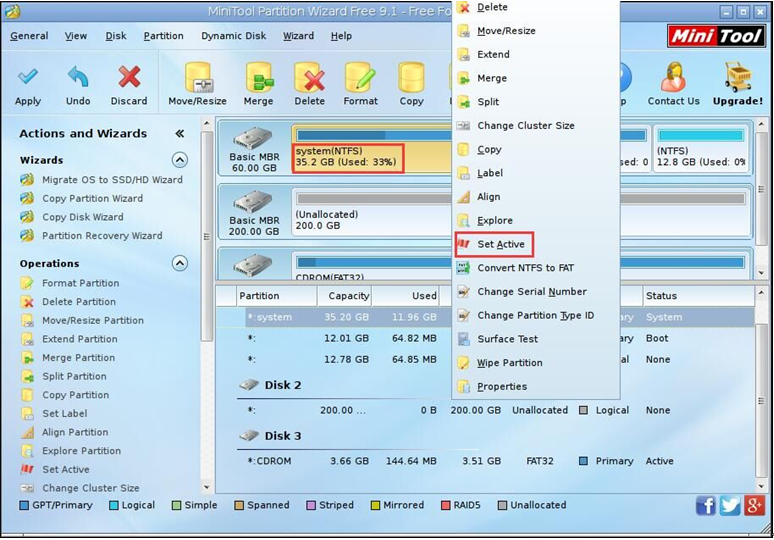Sort by the Capacity column header
The height and width of the screenshot is (540, 774).
pos(344,296)
